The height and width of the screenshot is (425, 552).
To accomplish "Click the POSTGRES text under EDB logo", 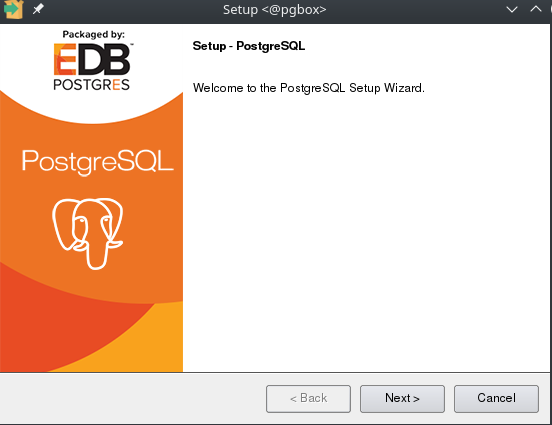I will click(x=92, y=85).
